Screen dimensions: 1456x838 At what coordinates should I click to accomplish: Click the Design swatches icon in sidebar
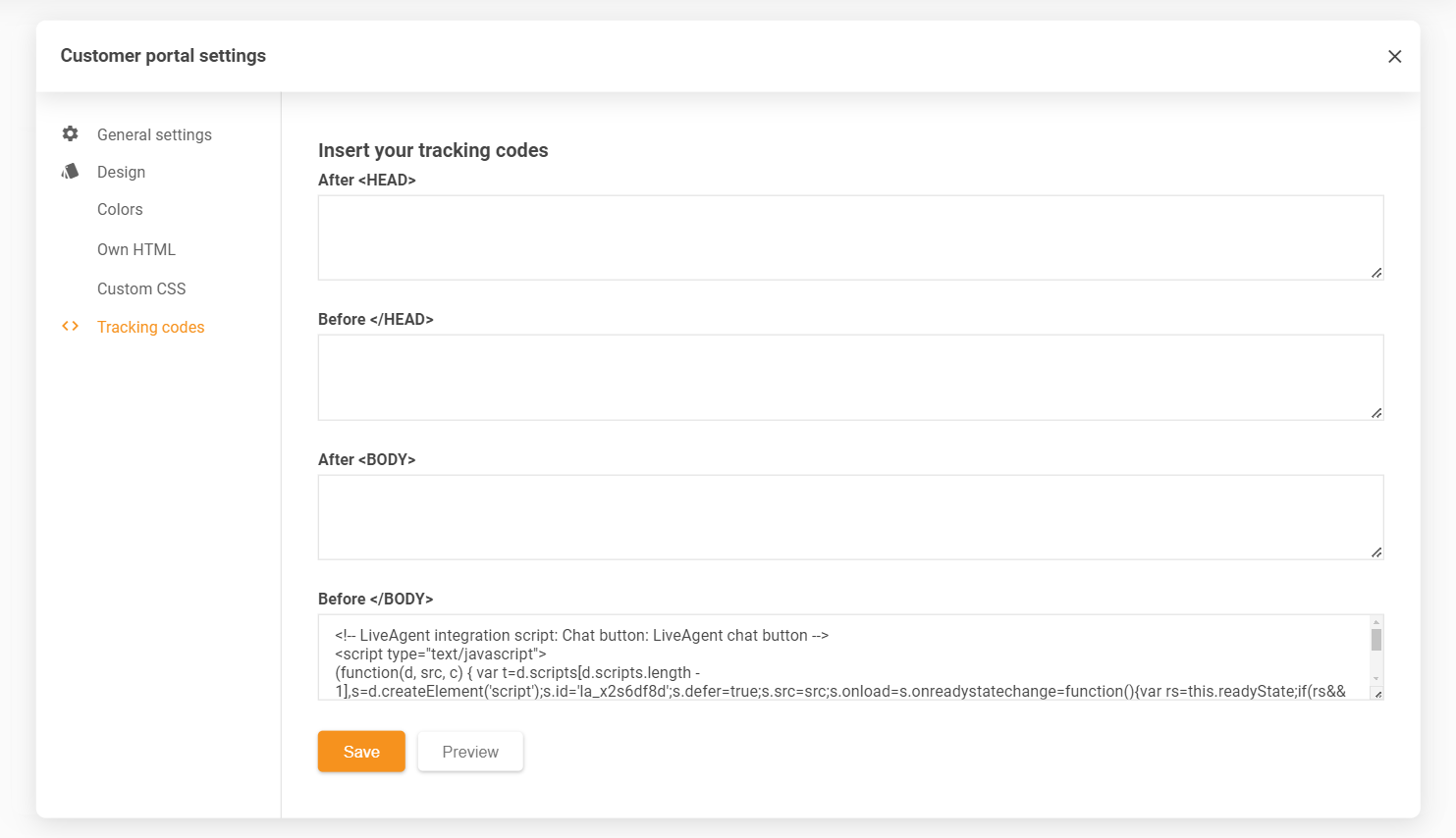[70, 172]
